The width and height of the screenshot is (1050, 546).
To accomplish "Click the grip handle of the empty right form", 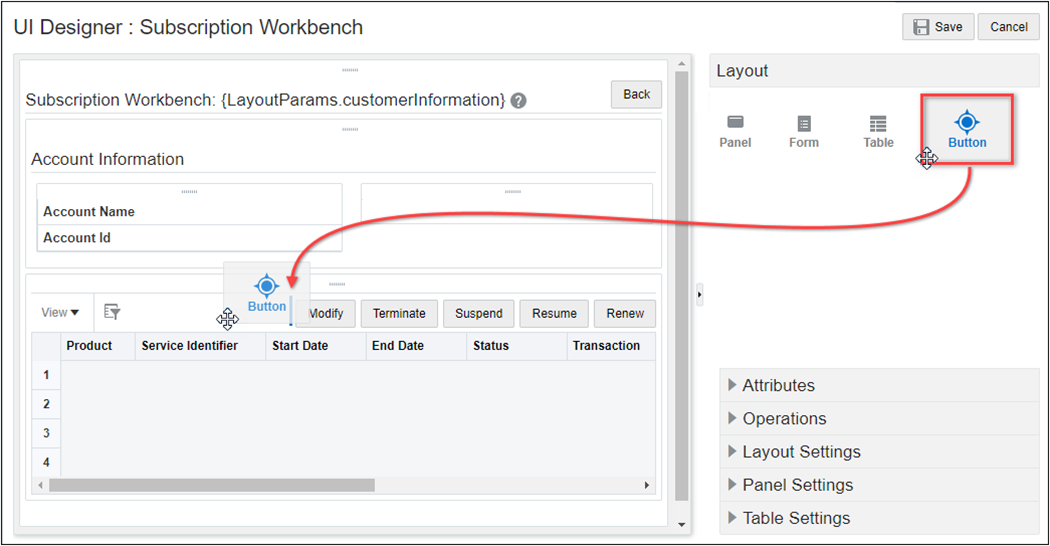I will coord(513,192).
